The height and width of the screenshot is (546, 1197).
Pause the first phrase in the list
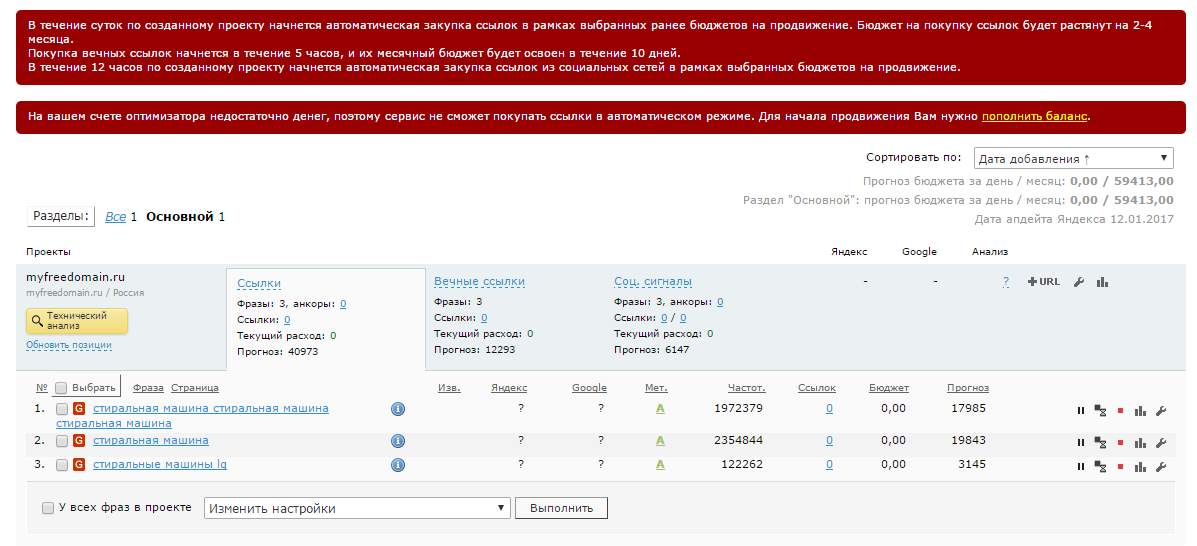pos(1080,411)
